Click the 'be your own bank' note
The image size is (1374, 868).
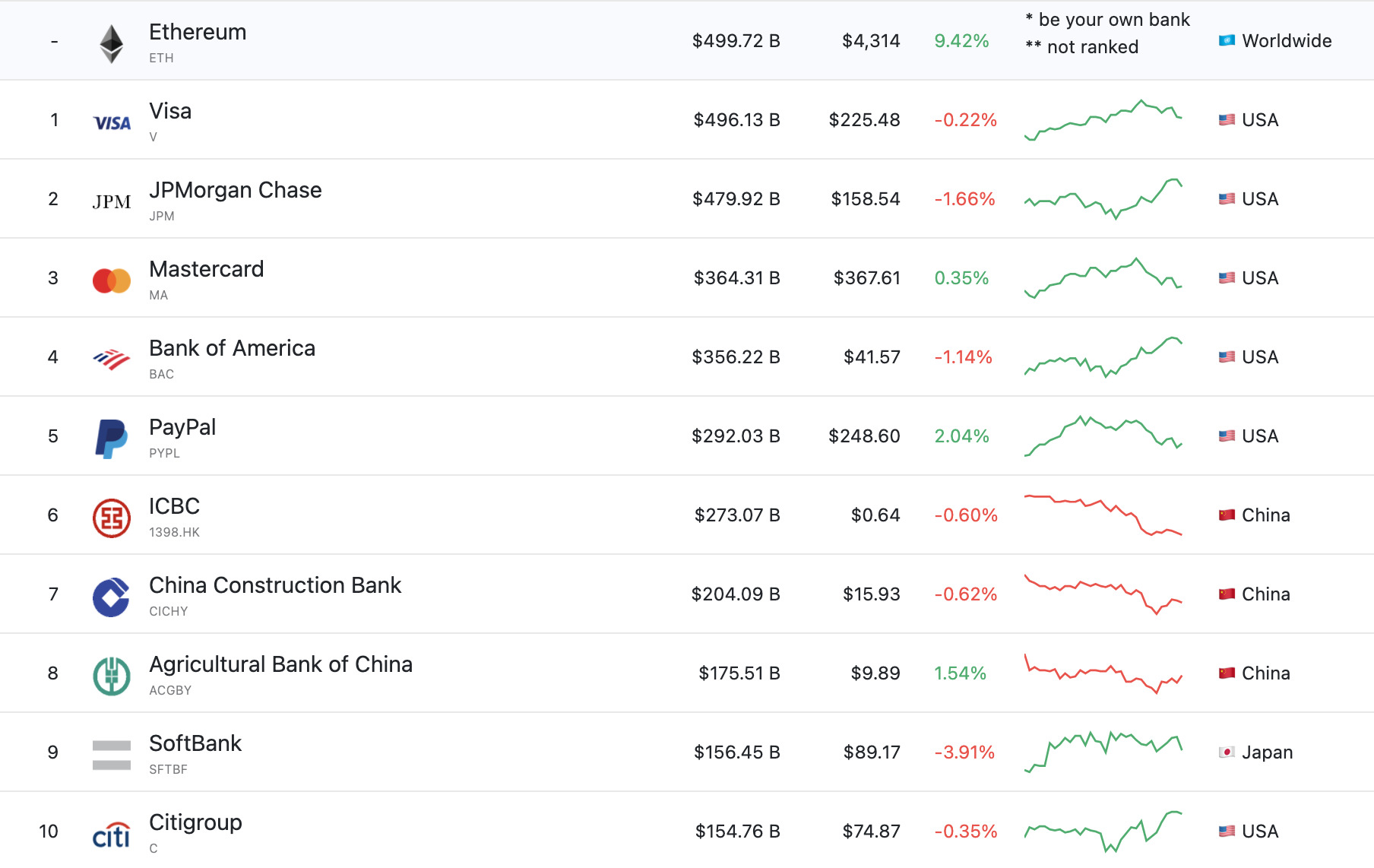click(x=1107, y=20)
